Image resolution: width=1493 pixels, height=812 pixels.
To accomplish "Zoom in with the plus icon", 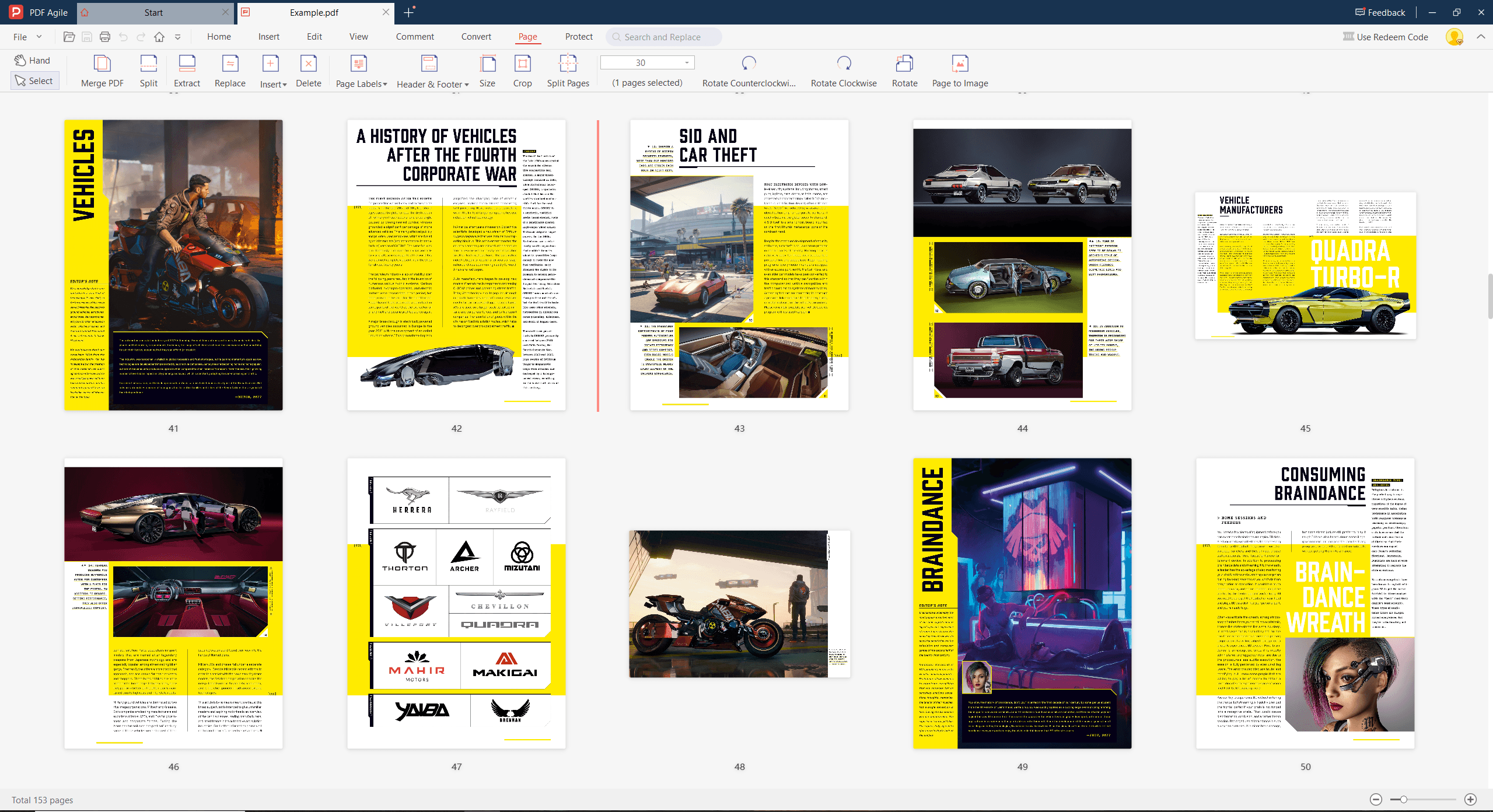I will point(1470,799).
